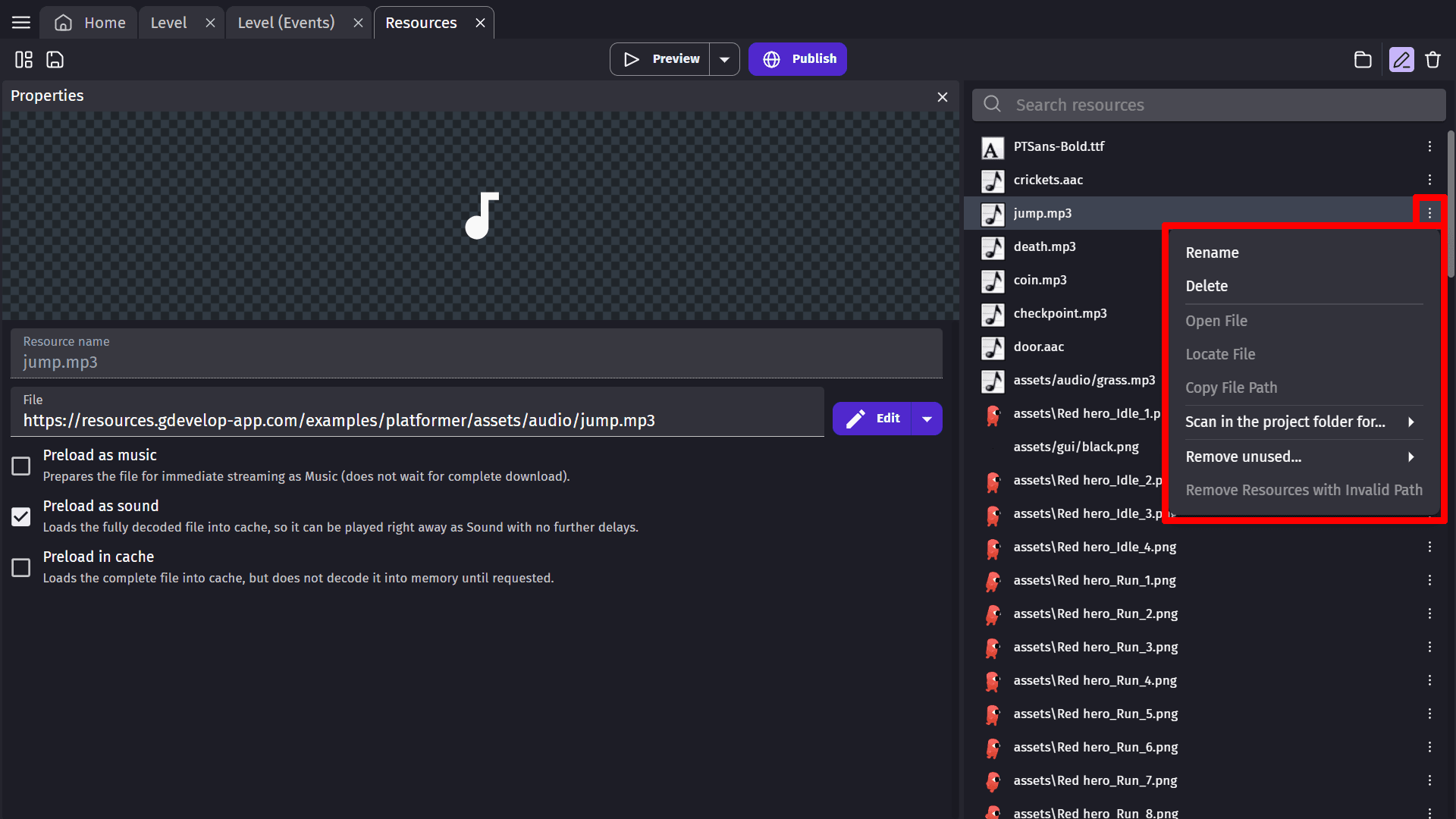
Task: Open the Edit button dropdown arrow
Action: coord(927,419)
